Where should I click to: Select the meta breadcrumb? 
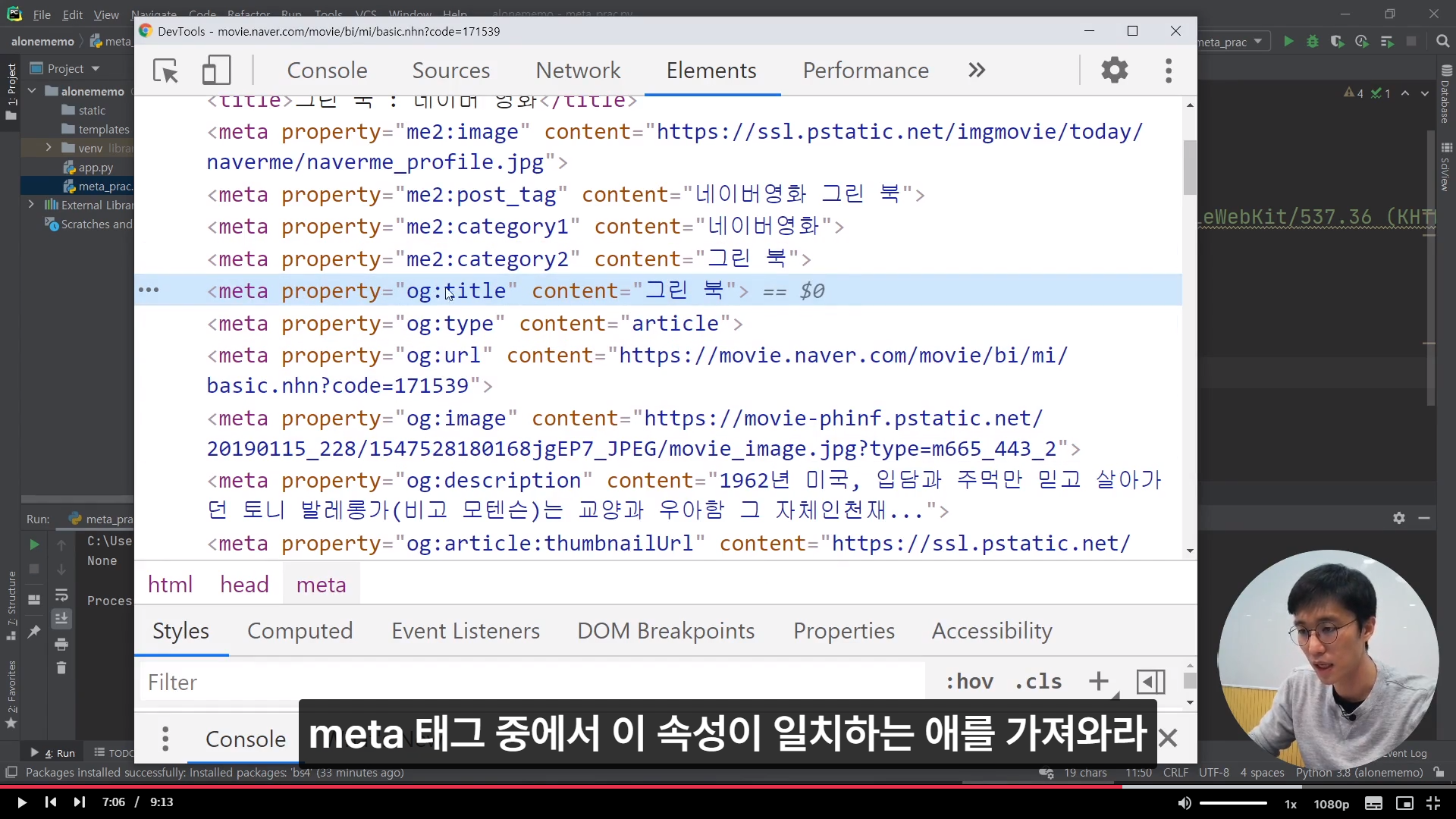coord(322,585)
